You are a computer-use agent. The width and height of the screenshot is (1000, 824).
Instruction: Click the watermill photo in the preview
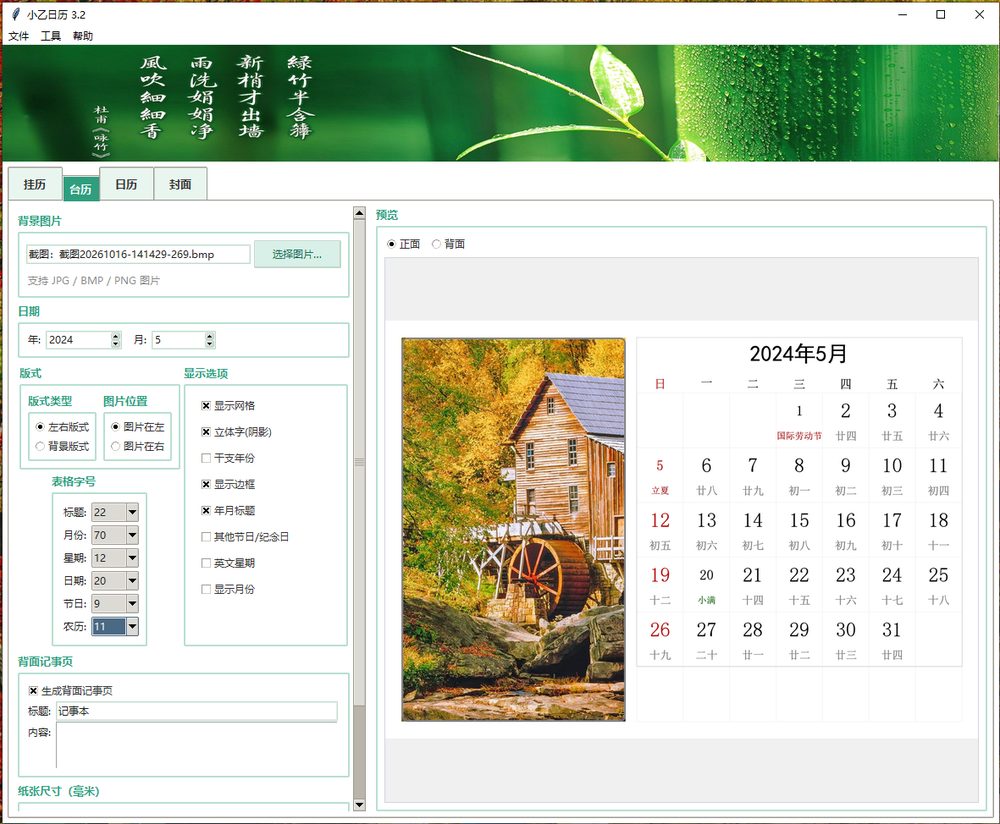coord(513,529)
